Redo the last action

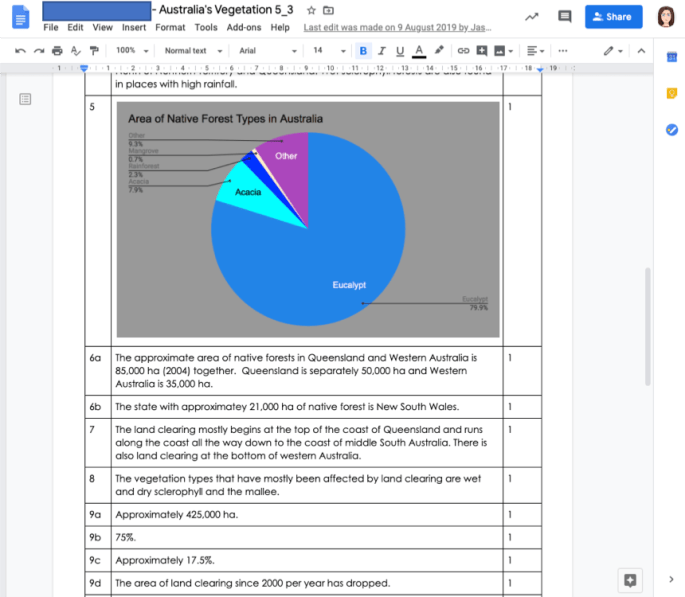point(39,51)
